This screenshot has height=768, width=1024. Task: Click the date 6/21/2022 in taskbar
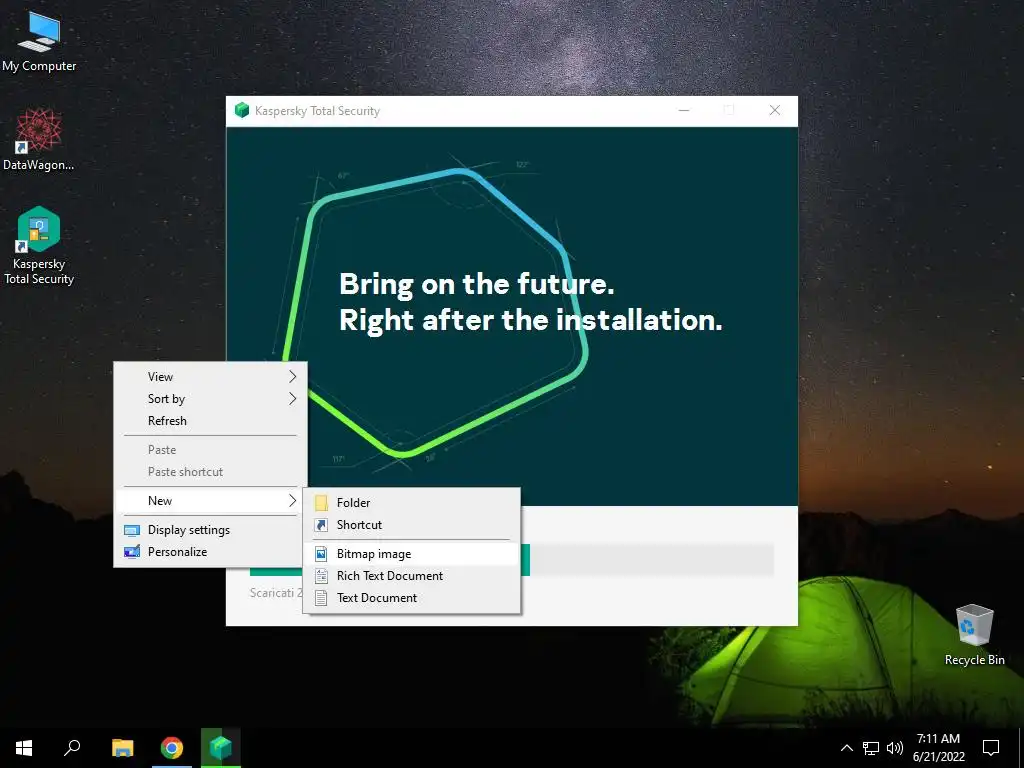[x=938, y=757]
